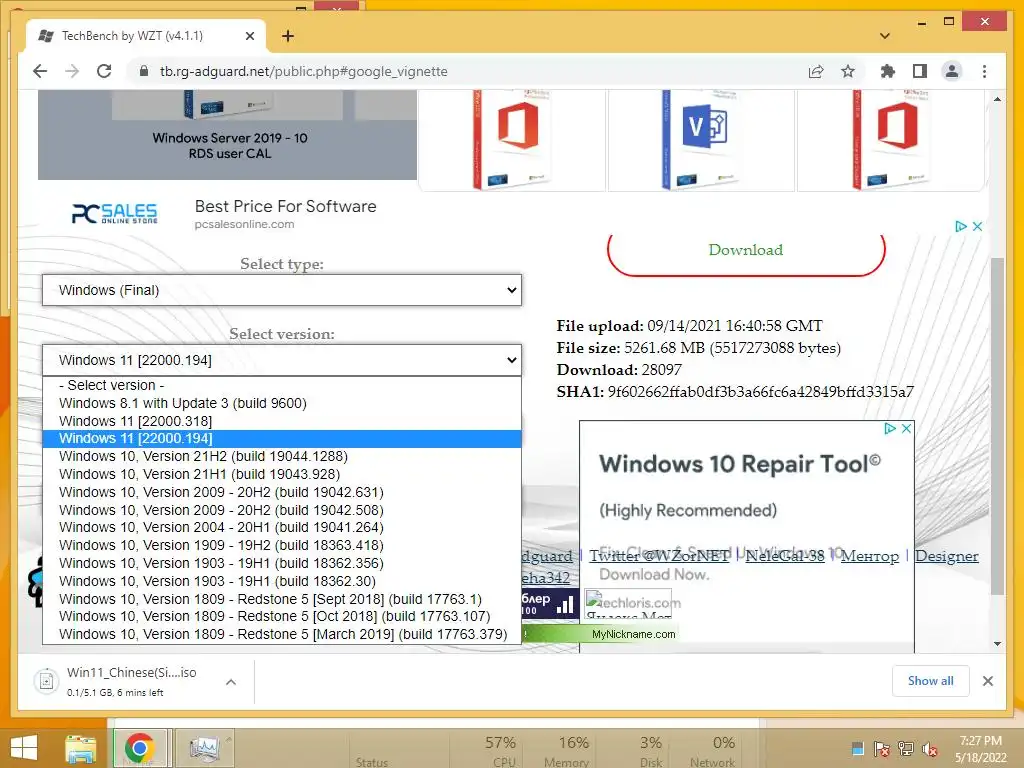
Task: Switch to TechBench by WZT tab
Action: click(x=132, y=36)
